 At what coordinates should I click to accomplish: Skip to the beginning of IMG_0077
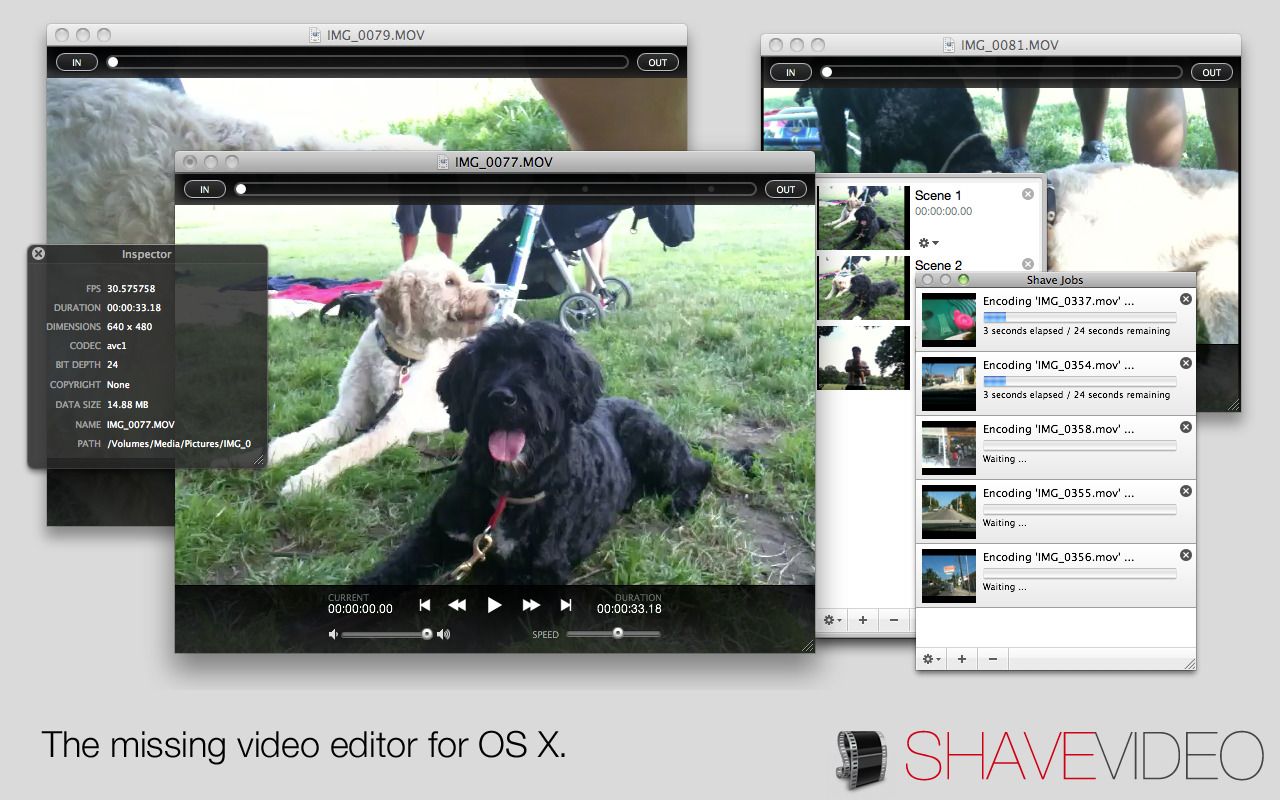tap(424, 604)
